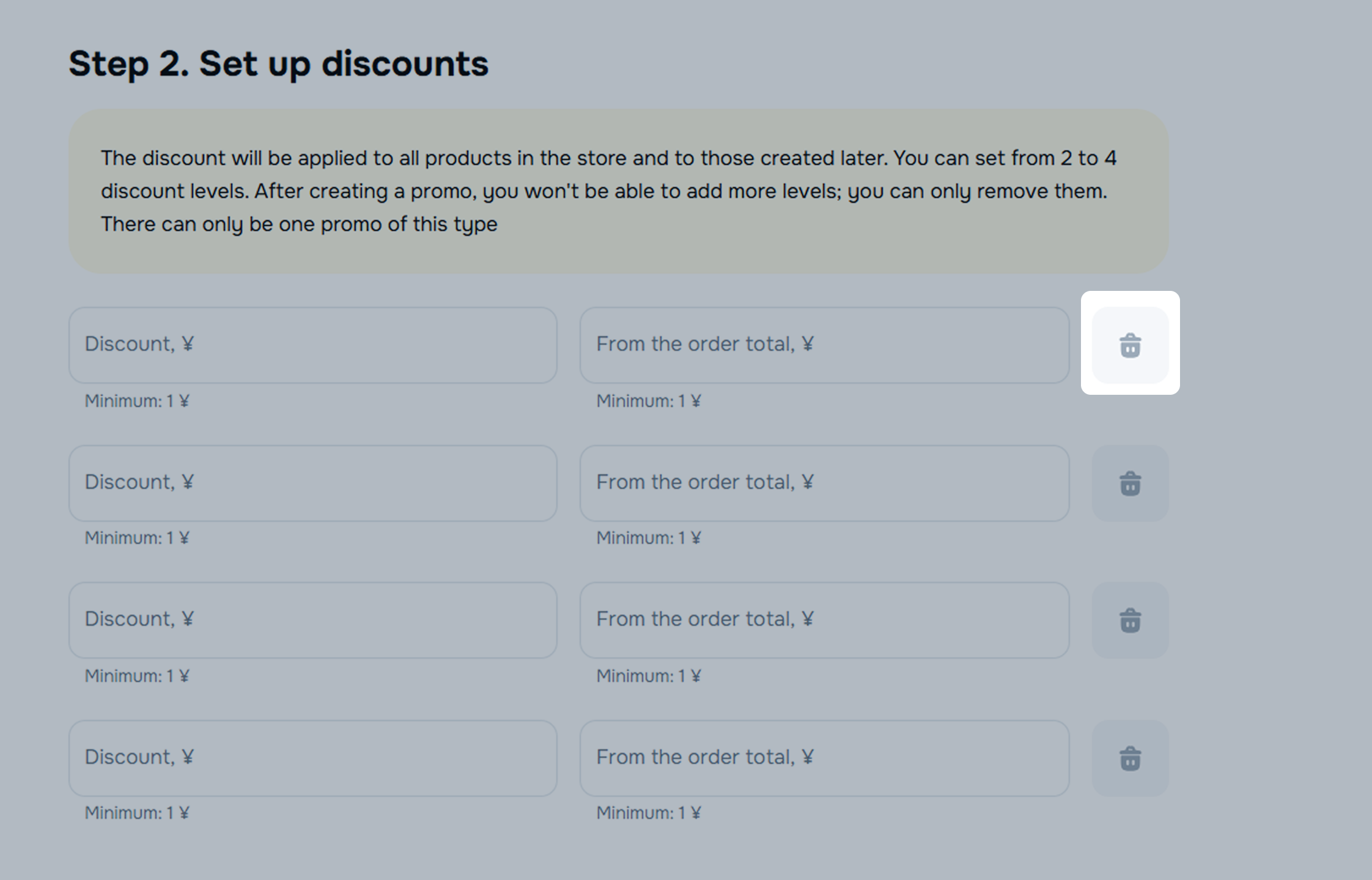Click the second row's From the order total field

click(824, 483)
